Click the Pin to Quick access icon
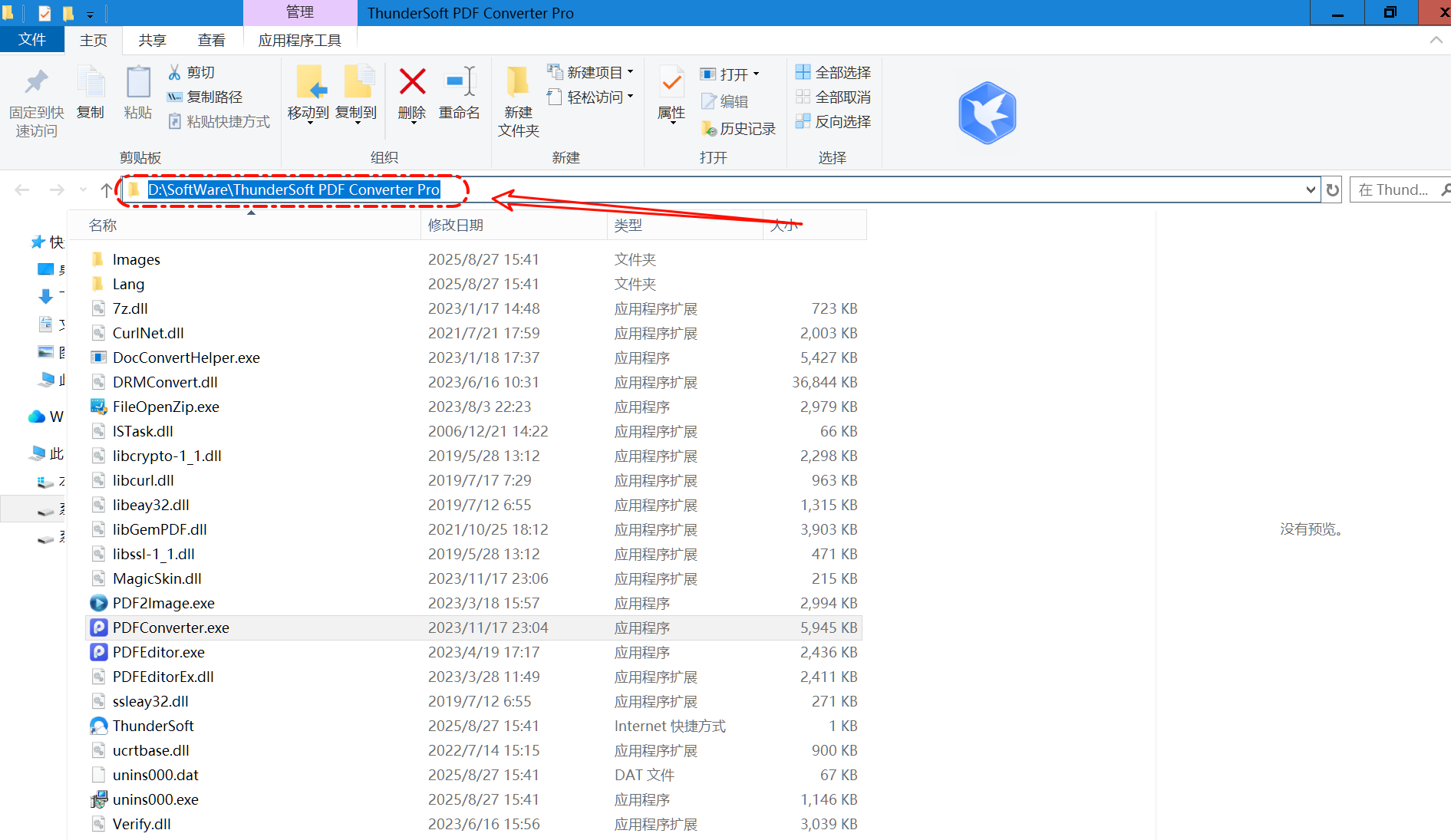 36,82
